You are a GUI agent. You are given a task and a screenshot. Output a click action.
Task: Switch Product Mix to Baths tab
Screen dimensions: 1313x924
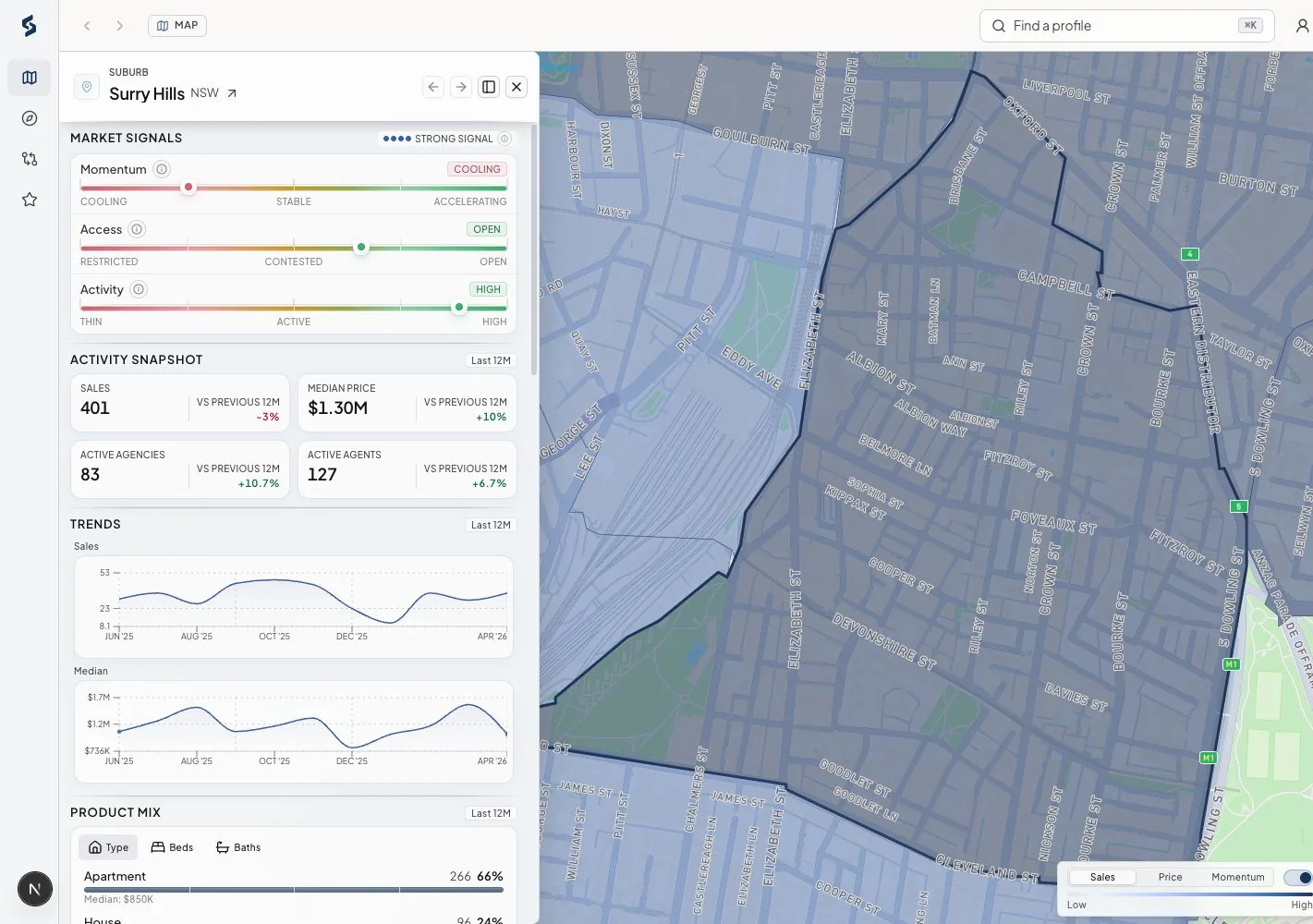(x=238, y=847)
